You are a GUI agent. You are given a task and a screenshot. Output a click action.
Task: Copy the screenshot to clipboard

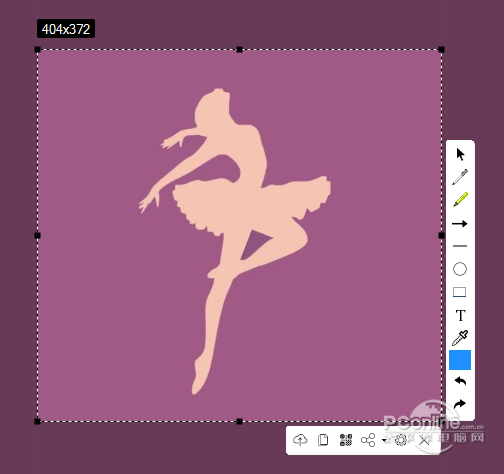point(323,440)
